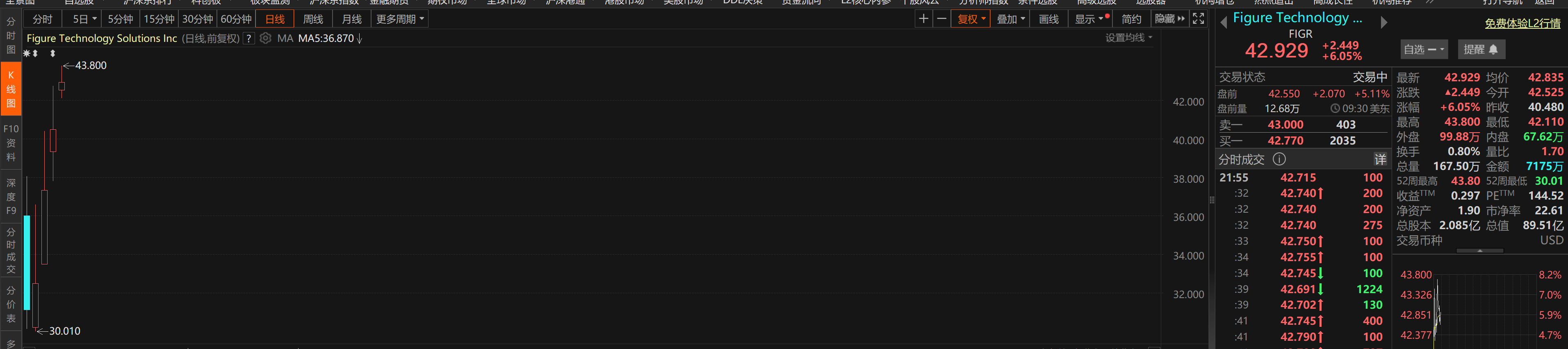Expand 设置均线 dropdown
This screenshot has width=1568, height=349.
[1128, 38]
